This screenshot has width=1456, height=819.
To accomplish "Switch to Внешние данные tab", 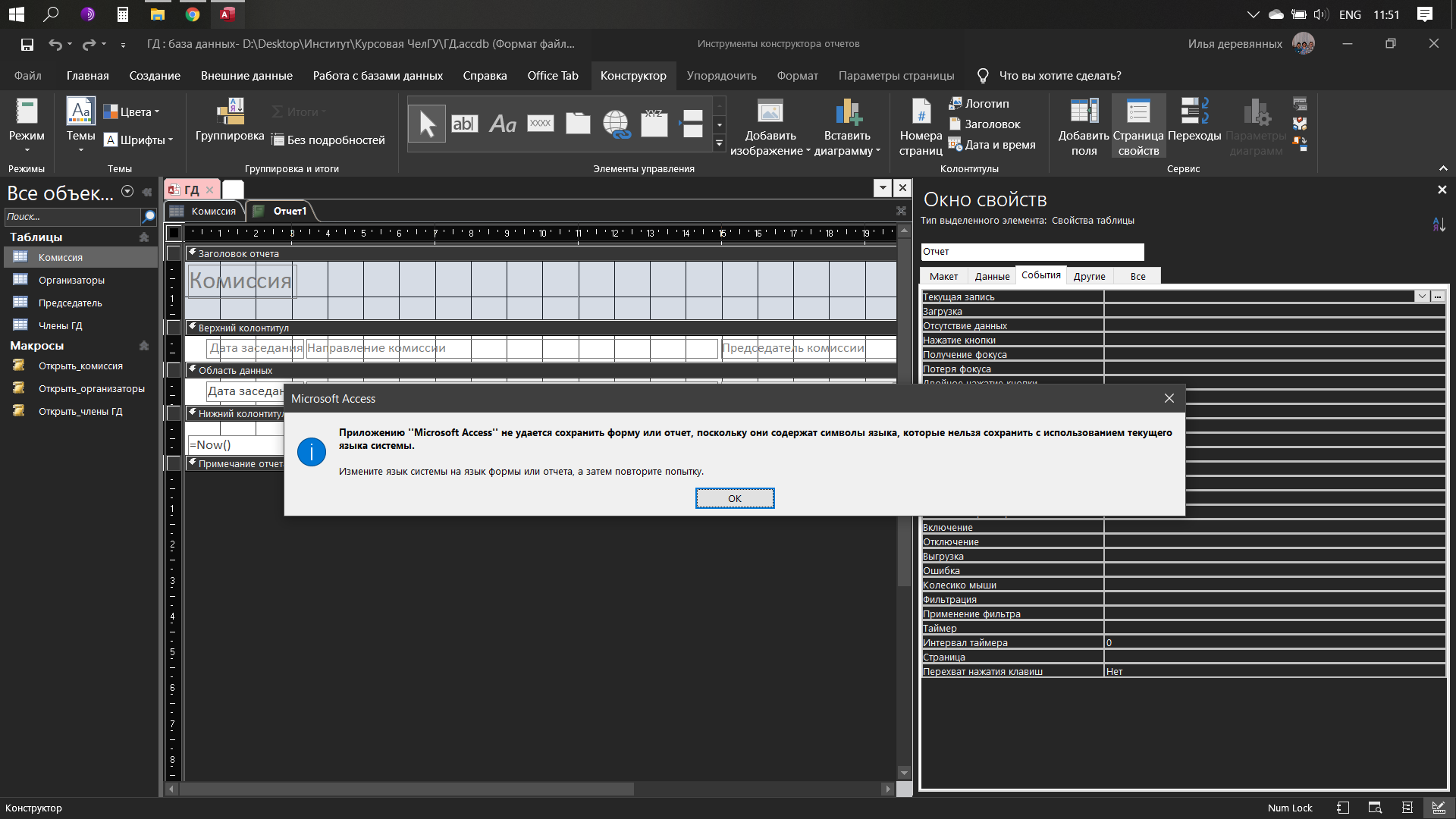I will tap(246, 76).
